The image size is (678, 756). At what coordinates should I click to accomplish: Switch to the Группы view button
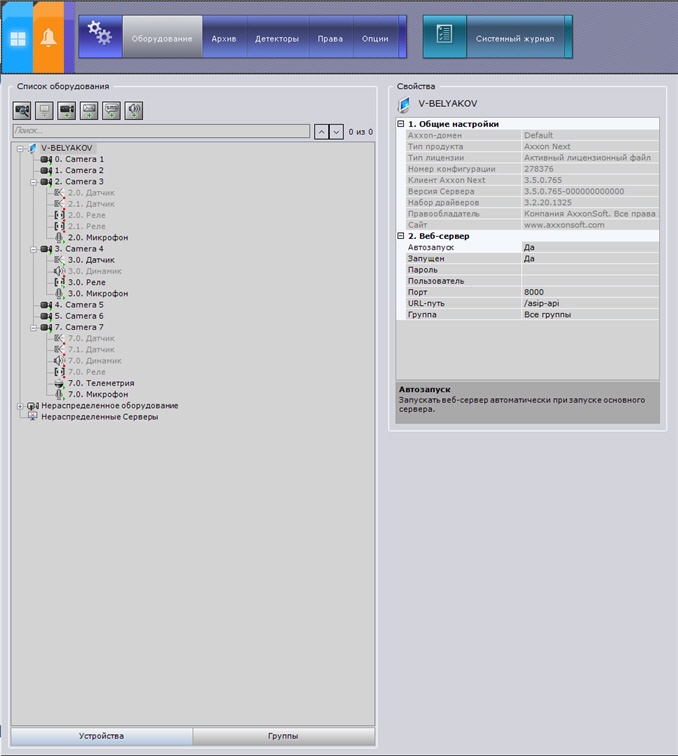tap(283, 736)
